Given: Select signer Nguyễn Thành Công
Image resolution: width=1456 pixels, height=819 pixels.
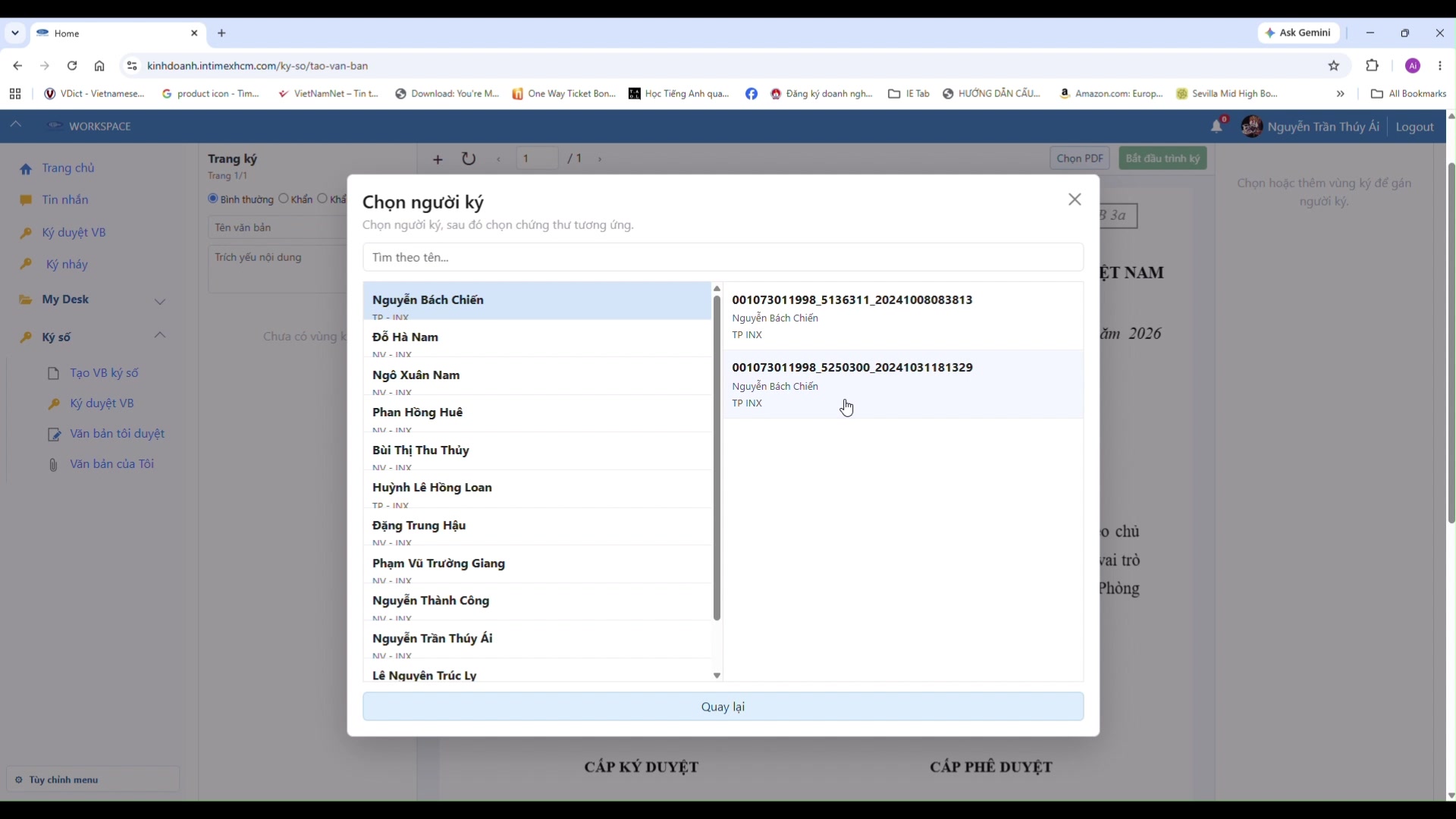Looking at the screenshot, I should [537, 602].
